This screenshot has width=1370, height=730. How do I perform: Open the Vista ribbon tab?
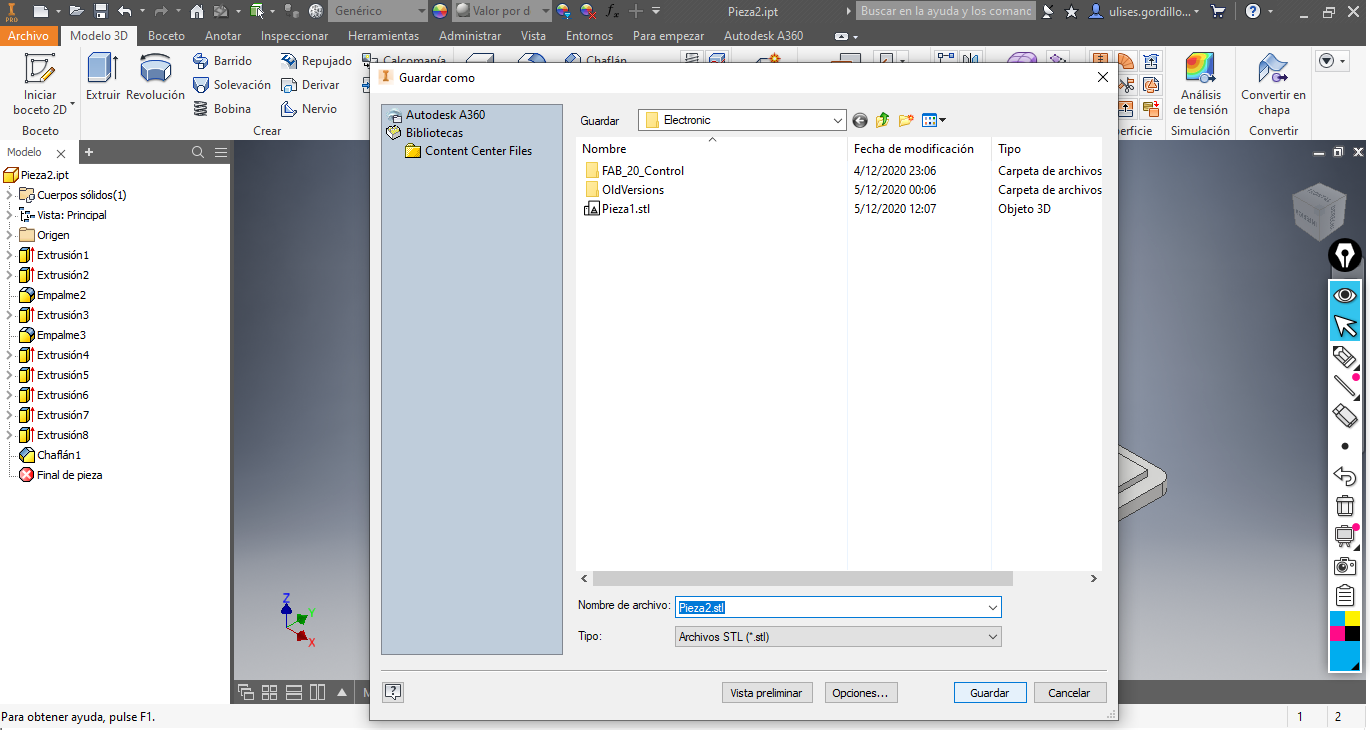tap(533, 36)
